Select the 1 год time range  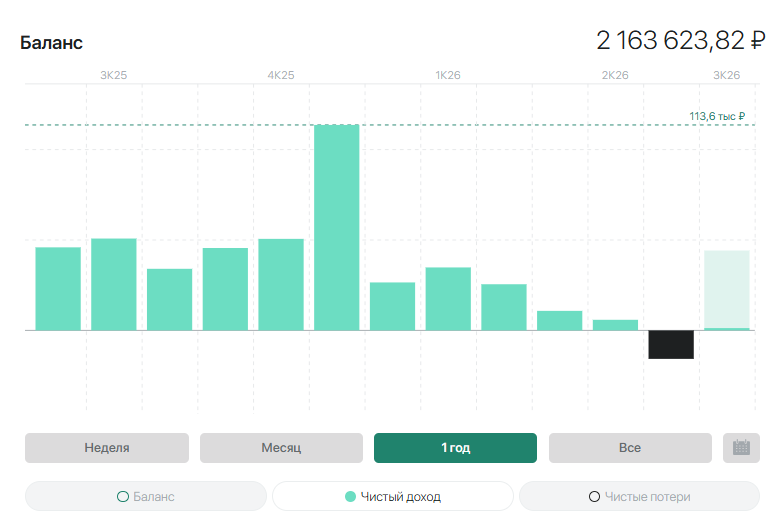455,448
